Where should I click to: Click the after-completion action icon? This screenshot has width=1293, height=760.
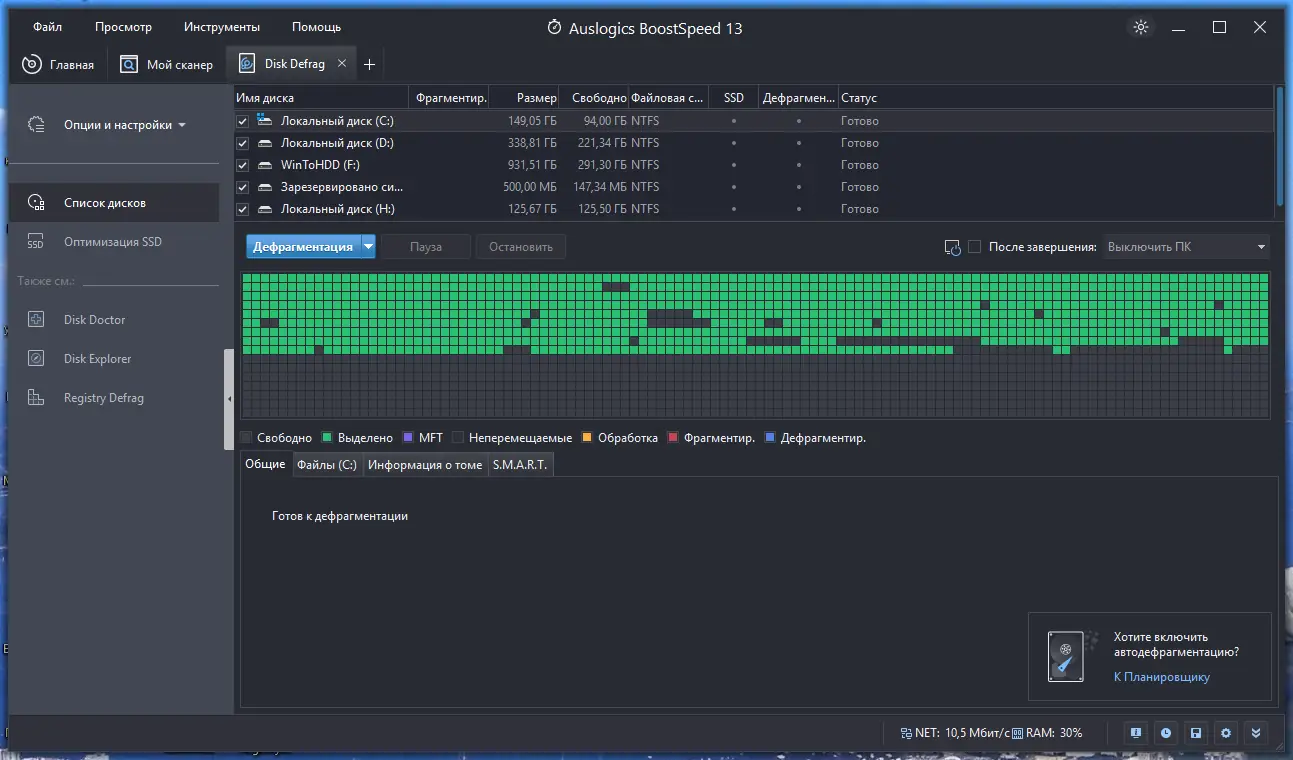pos(952,247)
